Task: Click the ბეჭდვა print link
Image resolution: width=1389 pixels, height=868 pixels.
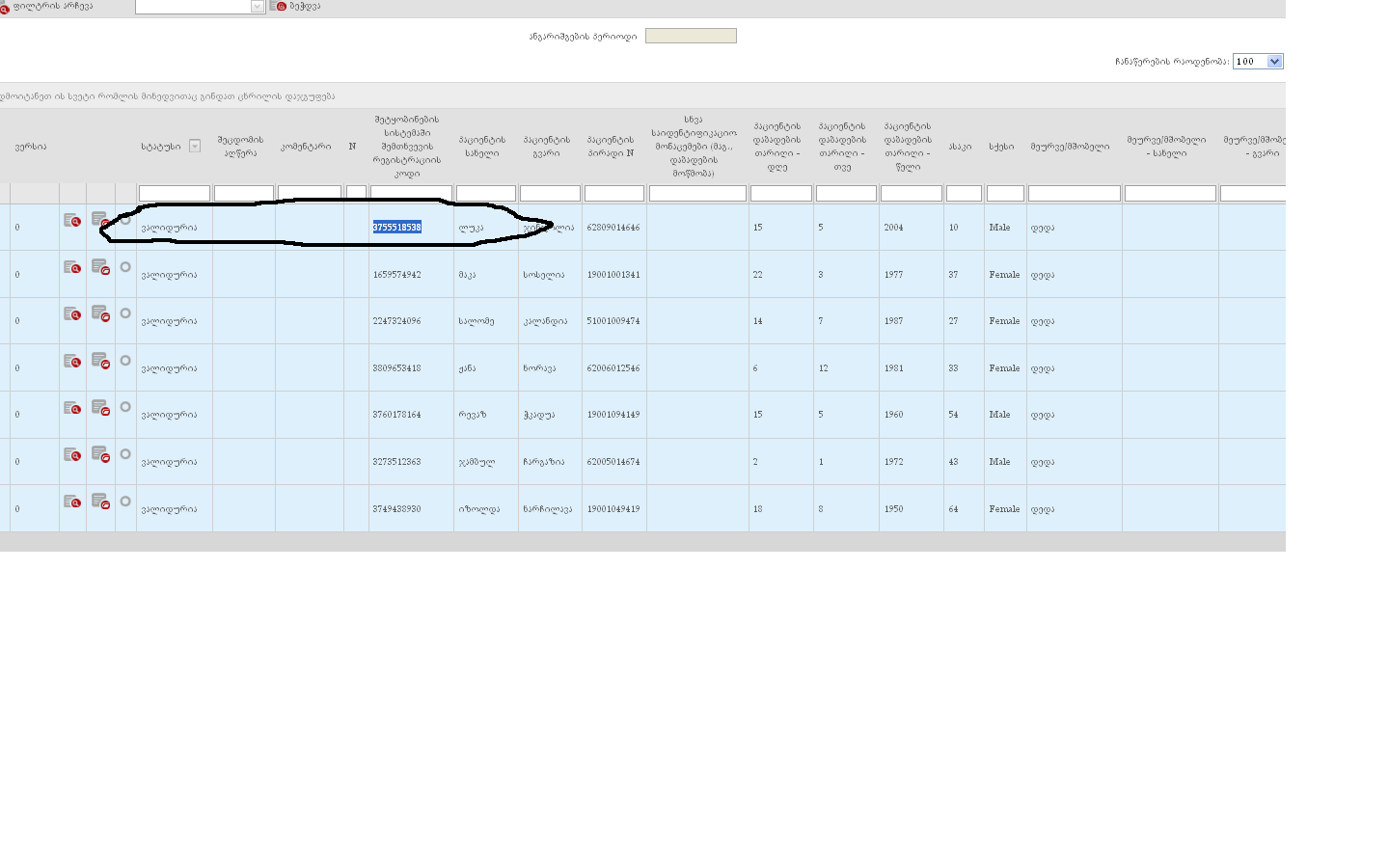Action: coord(305,6)
